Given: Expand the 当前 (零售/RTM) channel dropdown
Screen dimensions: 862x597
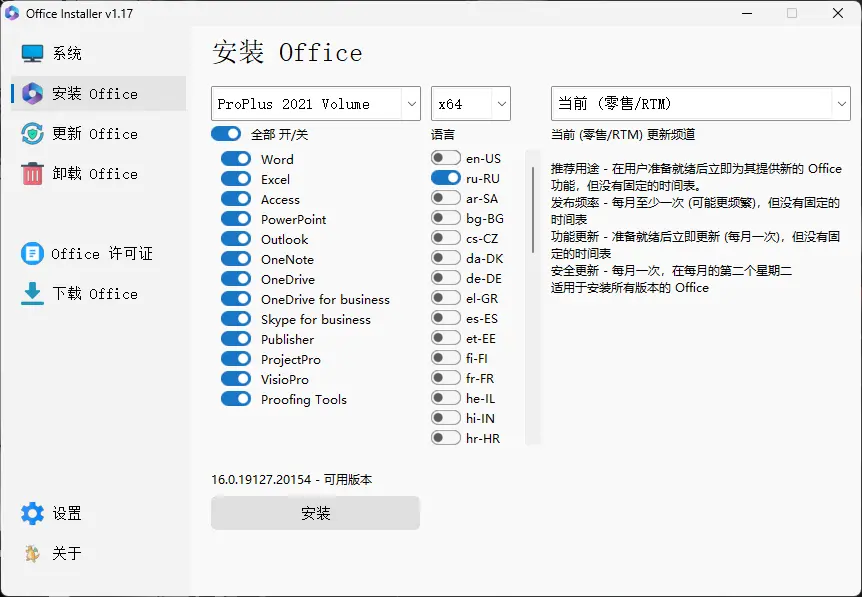Looking at the screenshot, I should 701,103.
